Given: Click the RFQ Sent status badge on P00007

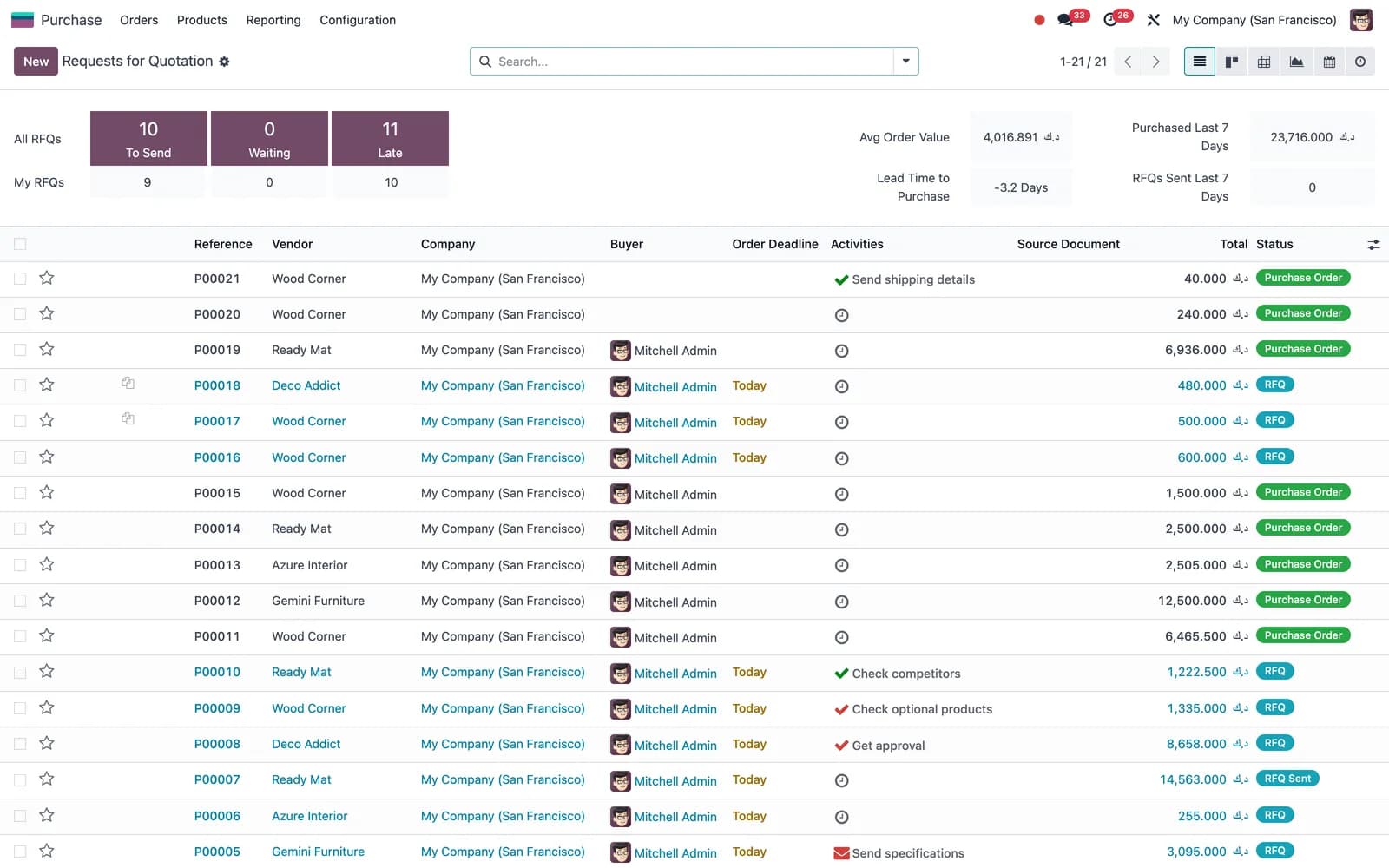Looking at the screenshot, I should 1287,779.
